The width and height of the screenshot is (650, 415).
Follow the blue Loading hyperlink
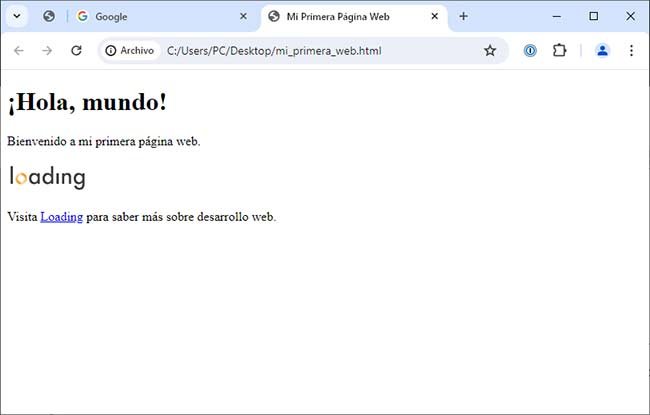click(x=61, y=217)
